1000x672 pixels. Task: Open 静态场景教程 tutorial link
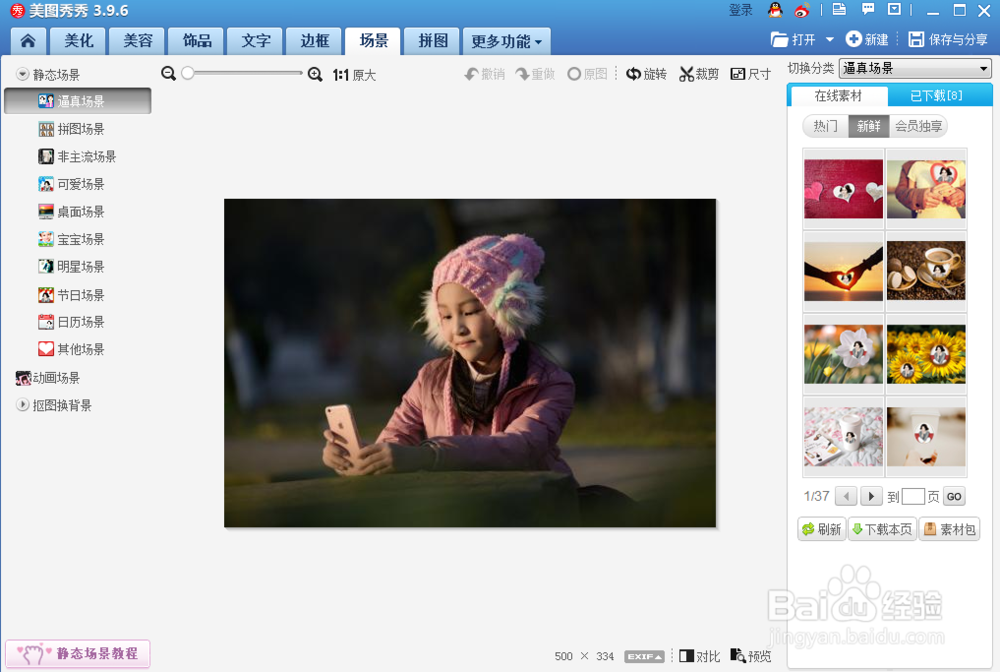(x=78, y=654)
